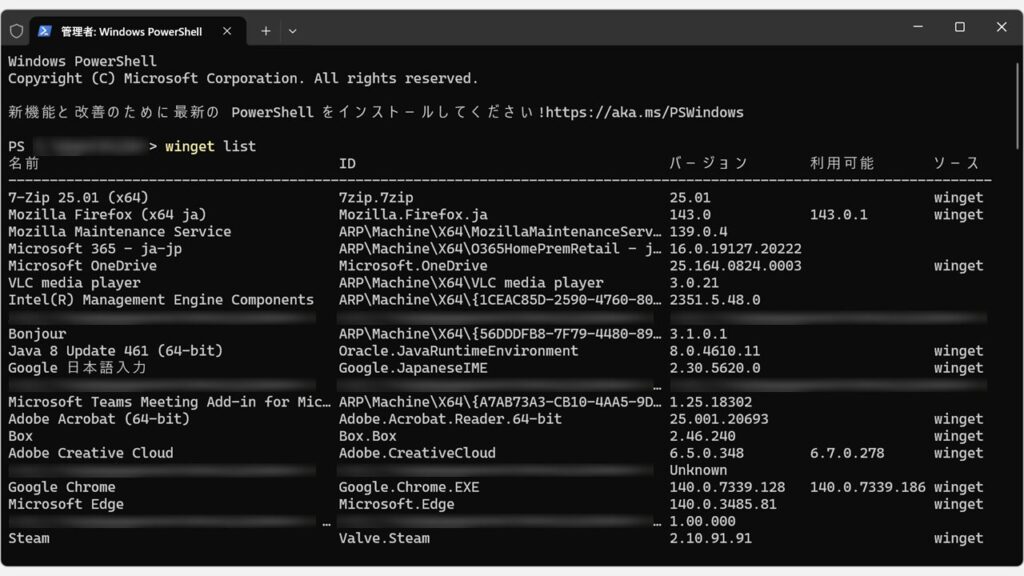Image resolution: width=1024 pixels, height=576 pixels.
Task: Click 'Bonjour' name
Action: [x=37, y=333]
